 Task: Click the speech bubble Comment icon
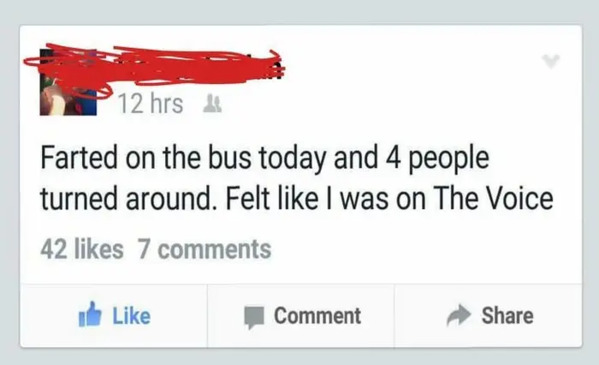pos(254,317)
